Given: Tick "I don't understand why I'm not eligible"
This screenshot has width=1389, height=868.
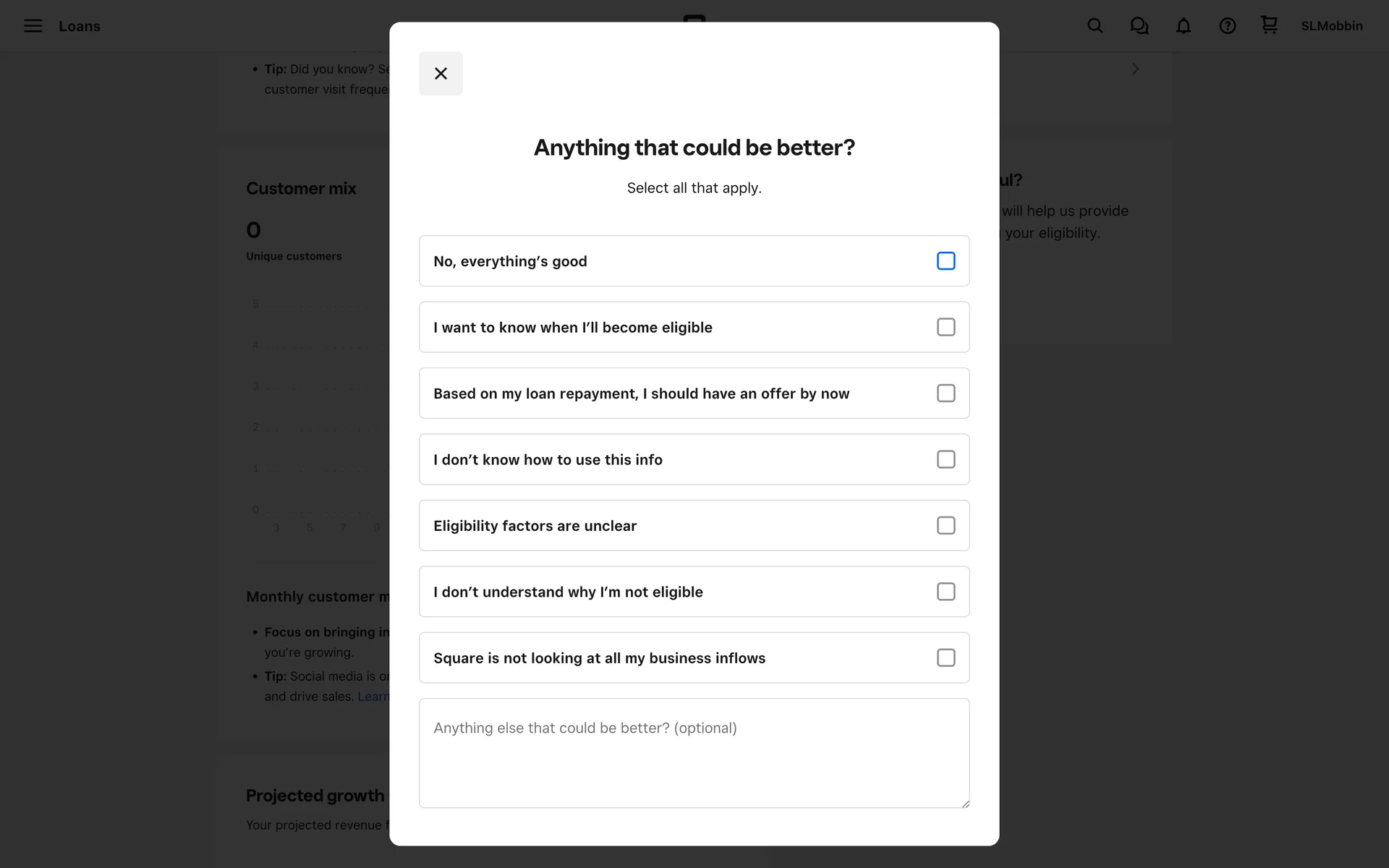Looking at the screenshot, I should (946, 592).
